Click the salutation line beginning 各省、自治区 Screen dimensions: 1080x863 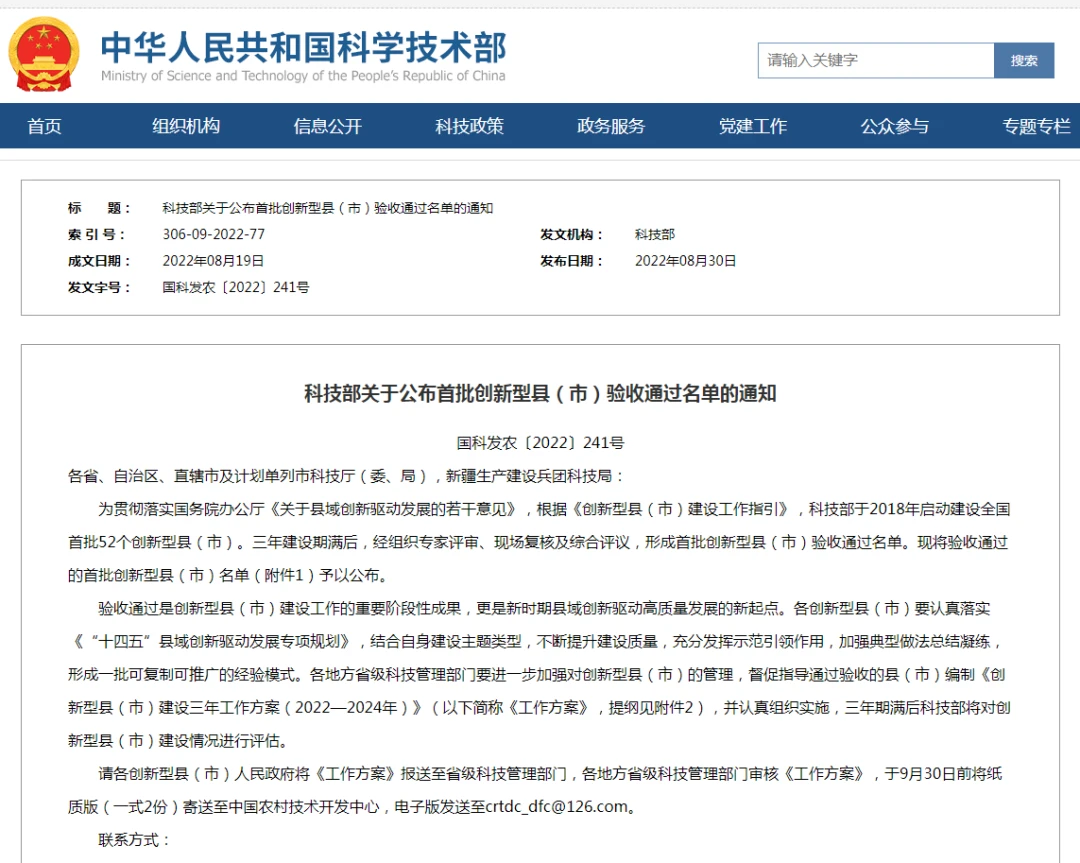click(x=346, y=476)
